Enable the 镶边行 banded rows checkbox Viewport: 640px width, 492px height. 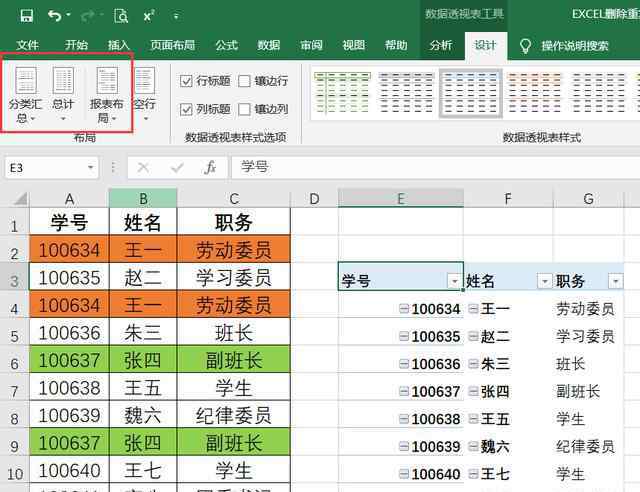pyautogui.click(x=245, y=81)
